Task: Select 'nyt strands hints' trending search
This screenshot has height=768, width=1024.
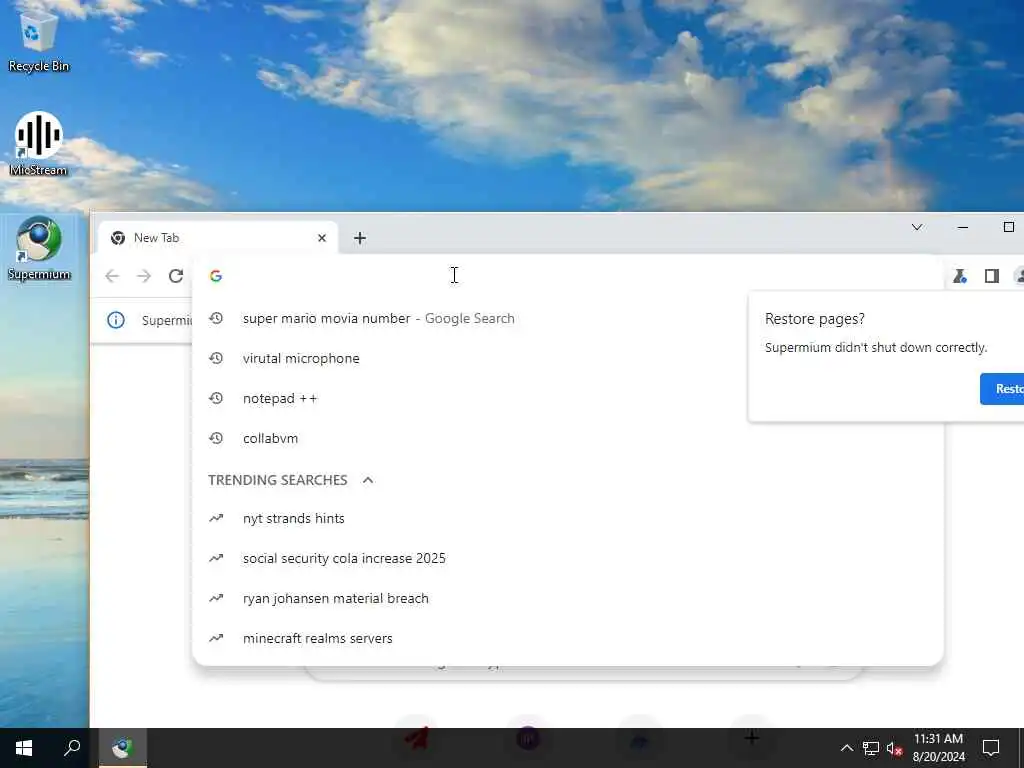Action: tap(568, 519)
